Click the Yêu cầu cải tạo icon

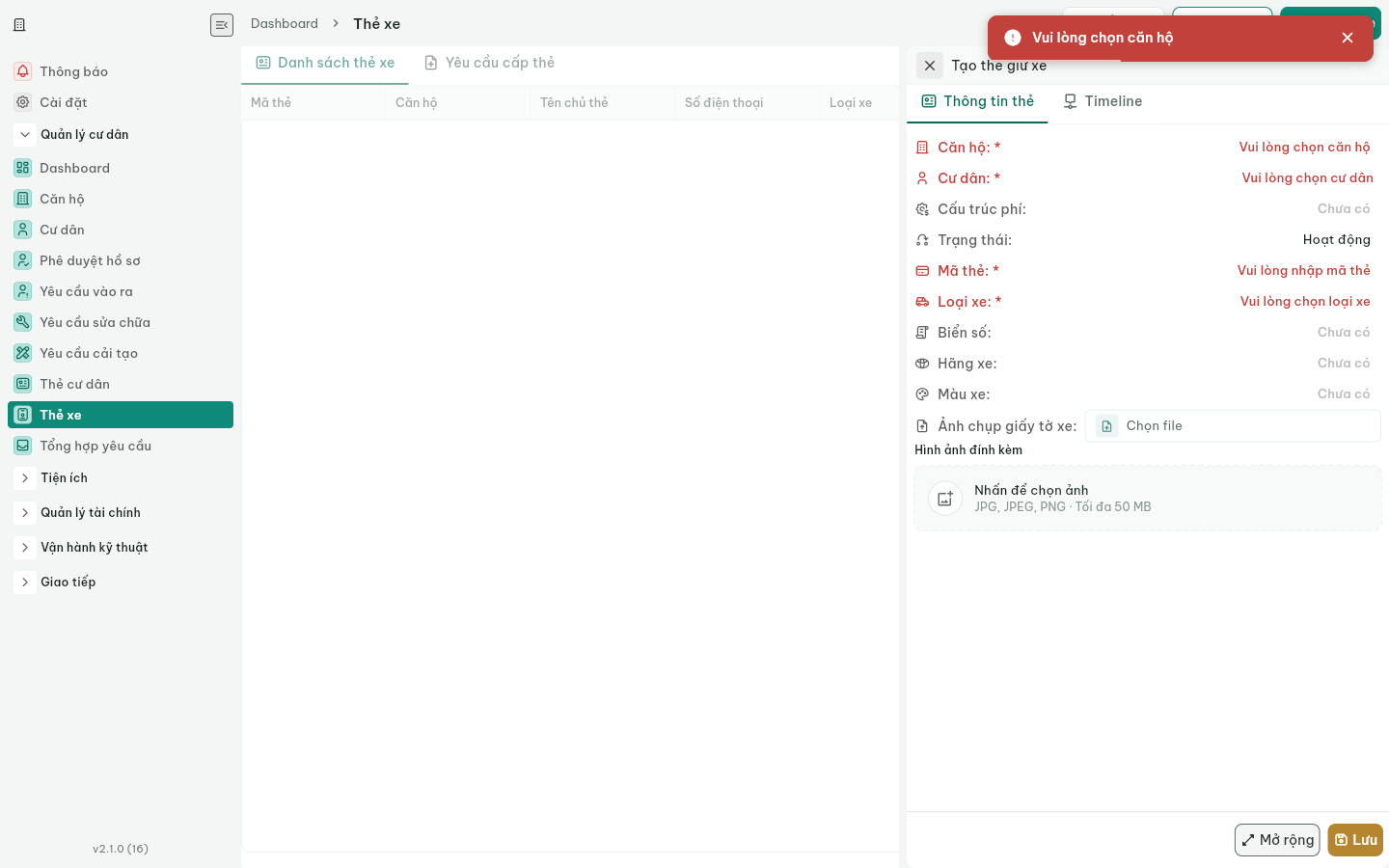(23, 353)
